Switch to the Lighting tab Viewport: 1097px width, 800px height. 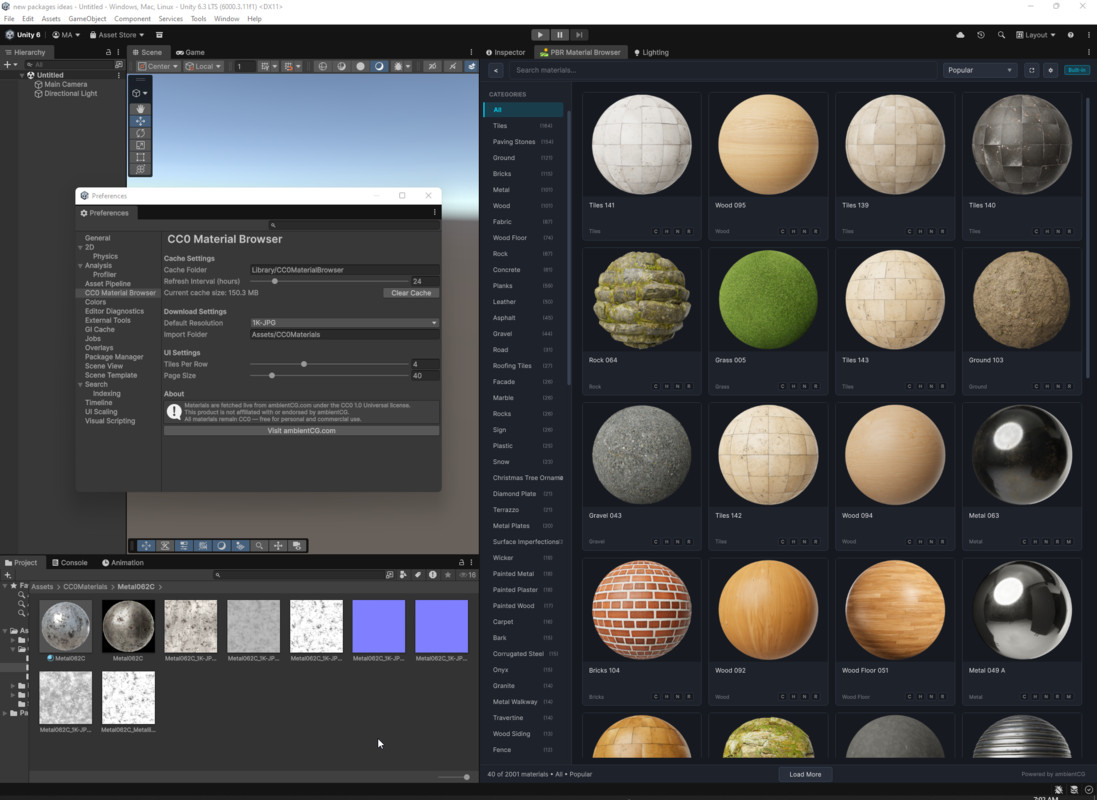pyautogui.click(x=651, y=52)
